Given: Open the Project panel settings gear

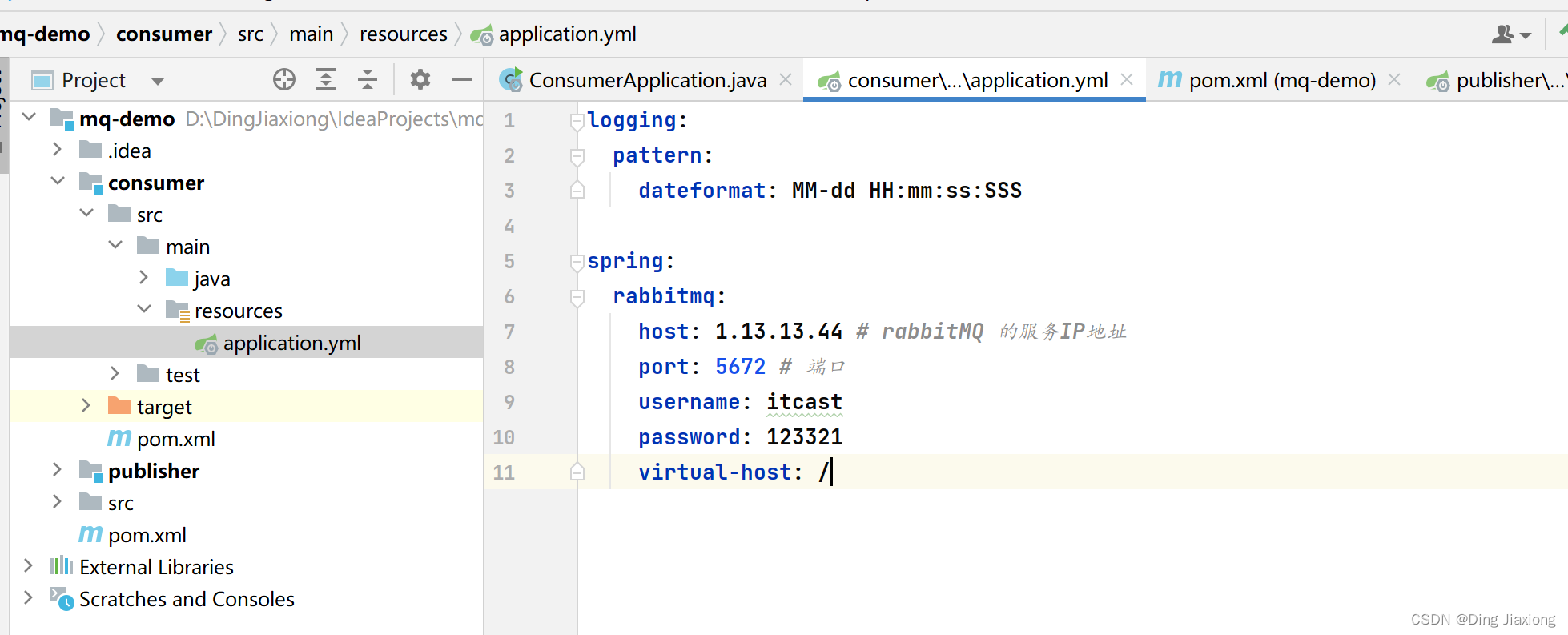Looking at the screenshot, I should tap(420, 79).
